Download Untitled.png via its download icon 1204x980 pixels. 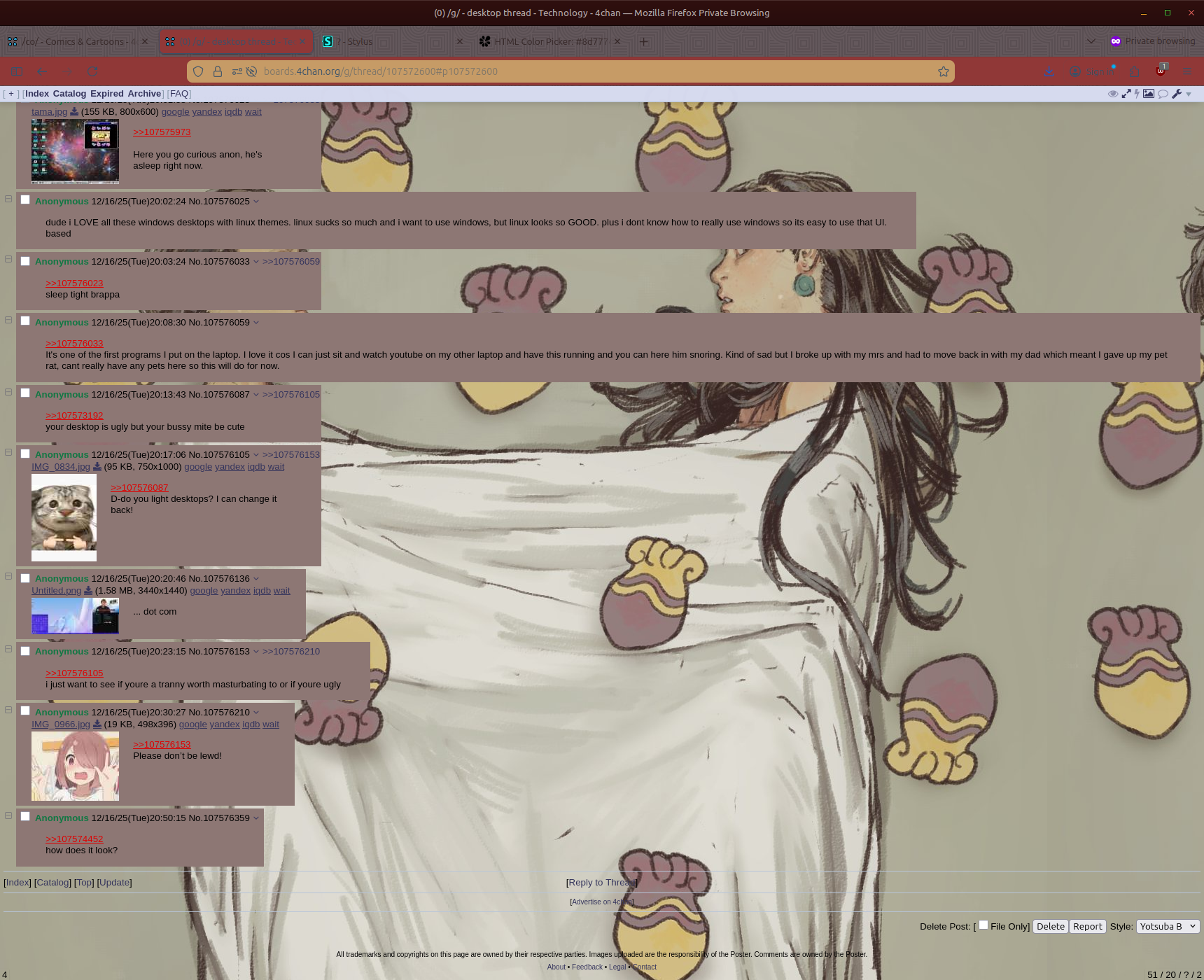88,591
